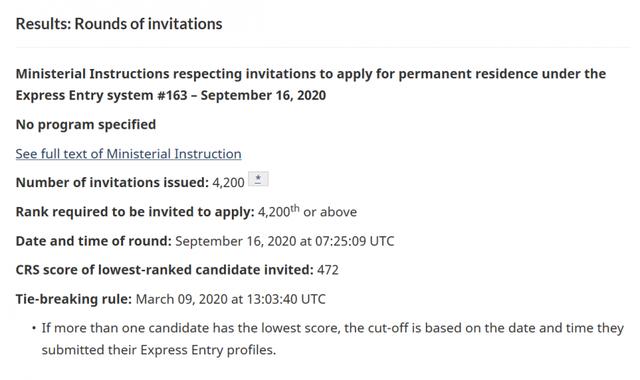Click the 'Date and time of round' label
The image size is (640, 380).
point(93,241)
